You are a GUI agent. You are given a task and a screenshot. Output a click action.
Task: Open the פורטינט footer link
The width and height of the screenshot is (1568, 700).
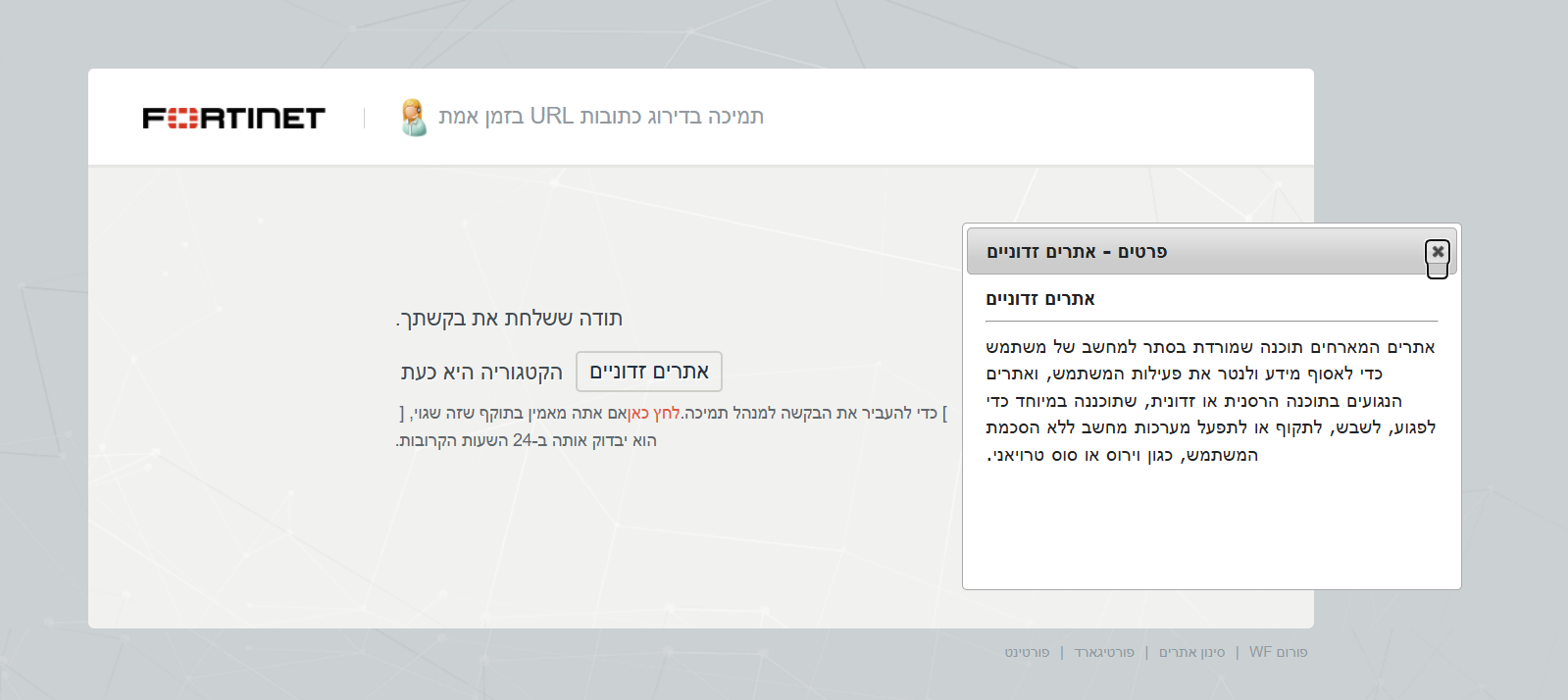pyautogui.click(x=1027, y=652)
